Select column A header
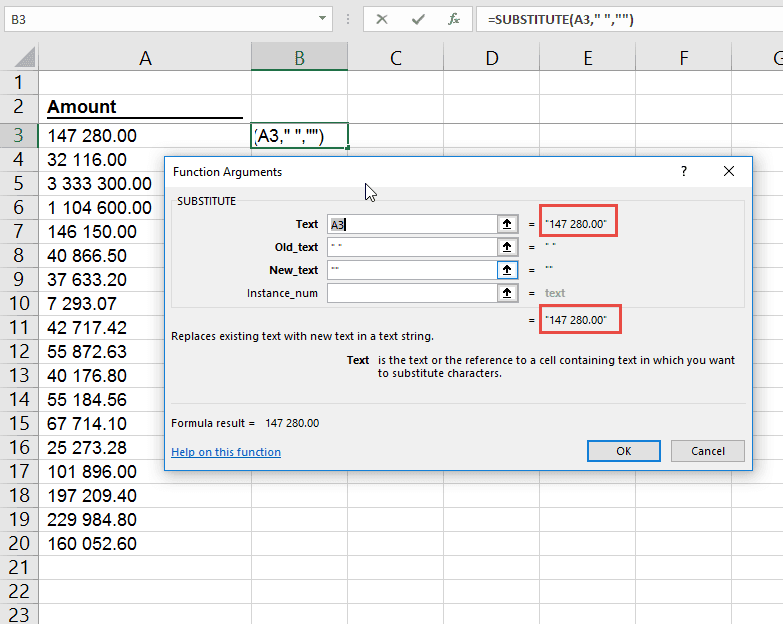Screen dimensions: 783x624 pos(145,58)
